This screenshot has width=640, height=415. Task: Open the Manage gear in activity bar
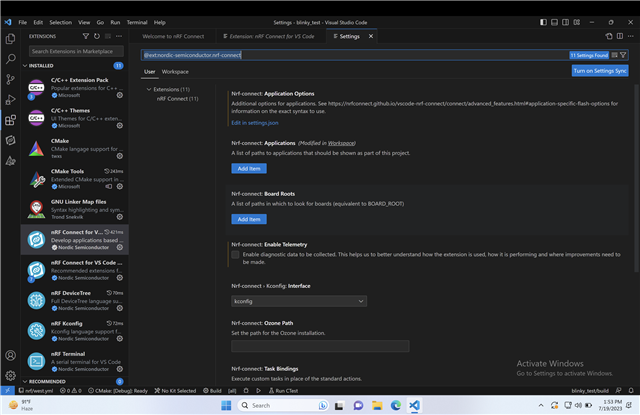point(11,375)
